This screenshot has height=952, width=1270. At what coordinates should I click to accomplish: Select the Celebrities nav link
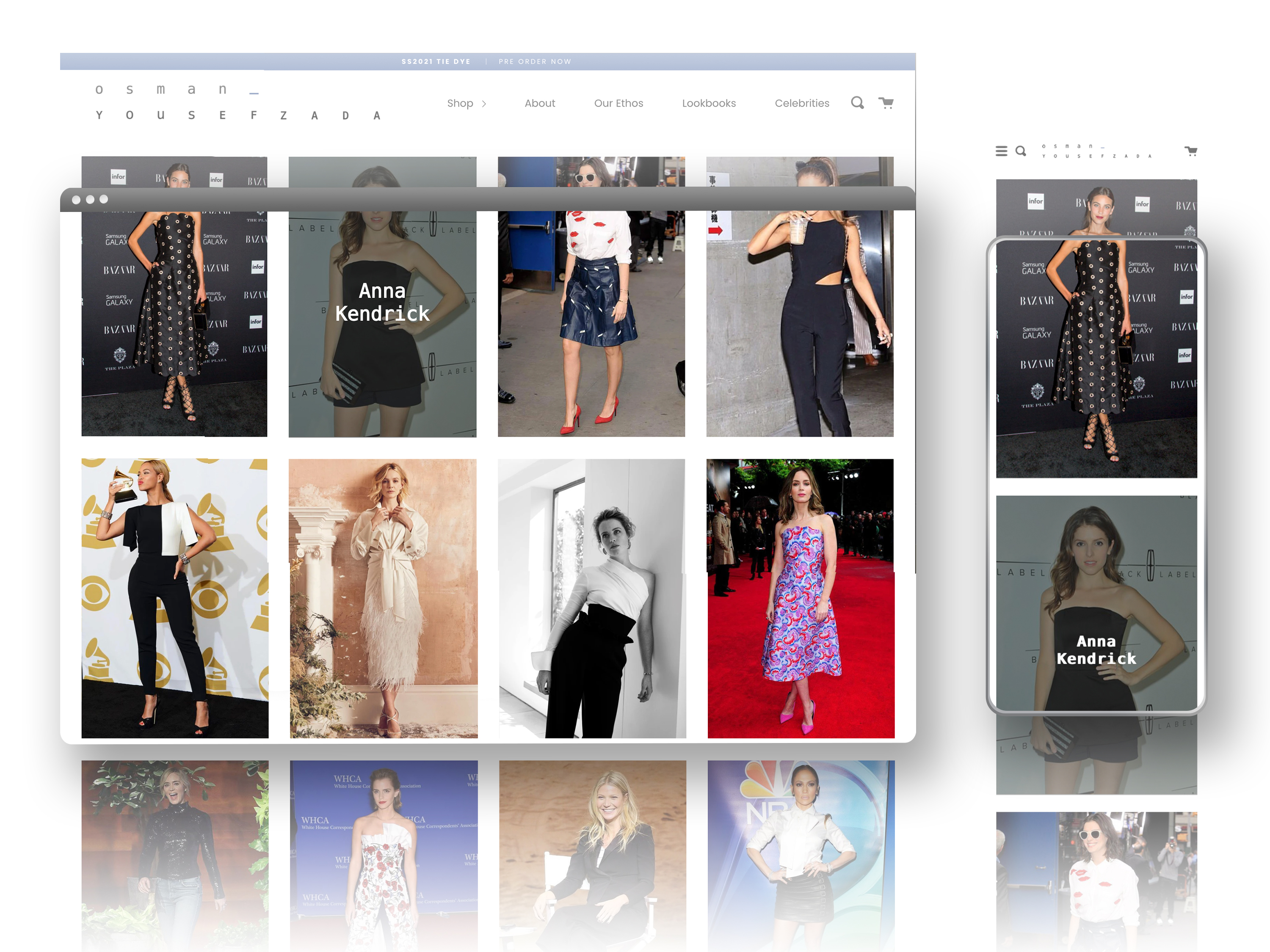tap(801, 103)
